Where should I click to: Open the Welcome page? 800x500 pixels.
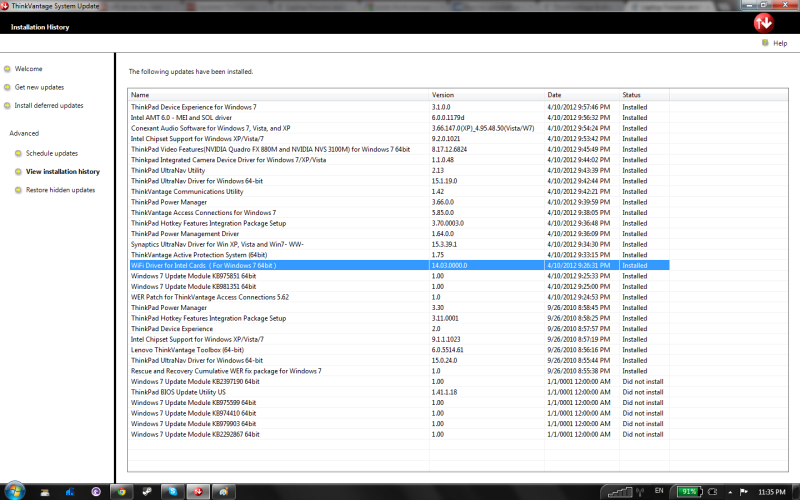pos(29,69)
